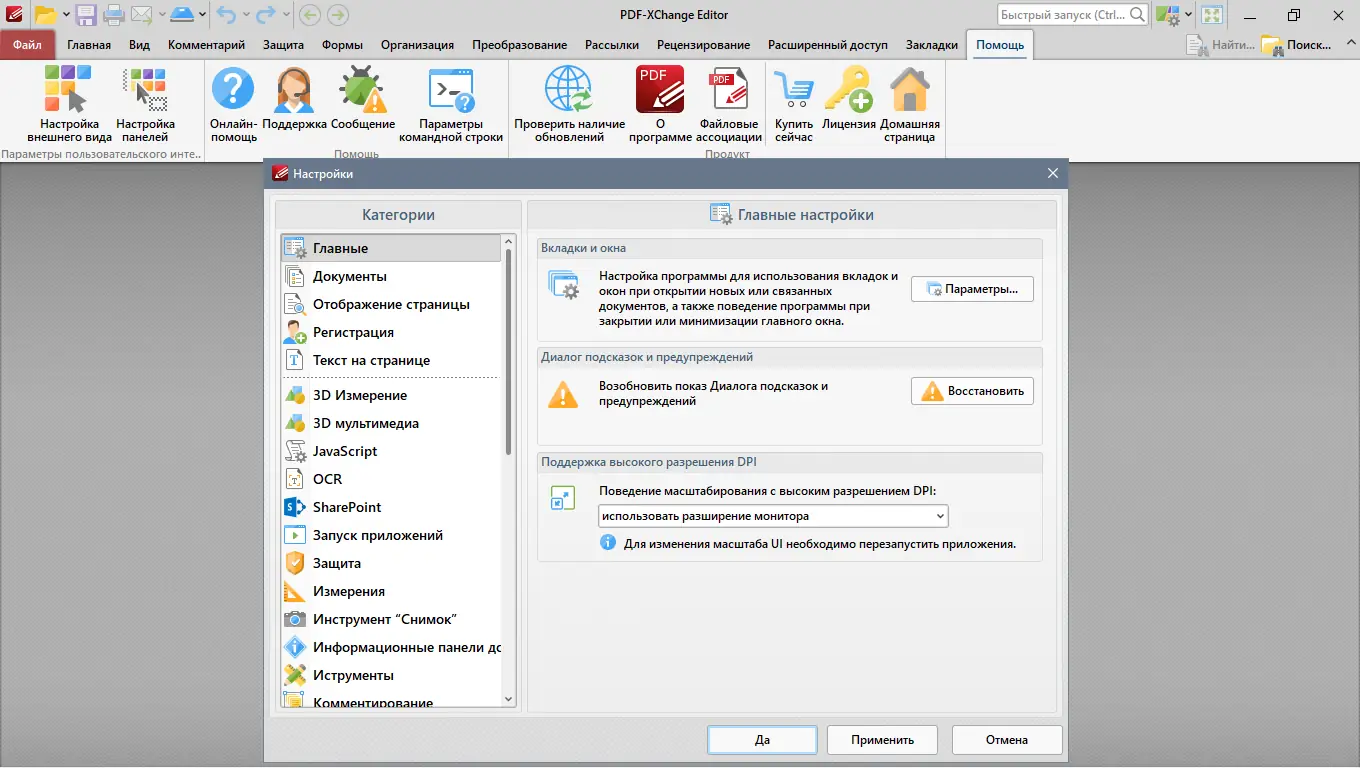Click the Print icon in quick access toolbar
The image size is (1360, 768).
tap(113, 15)
